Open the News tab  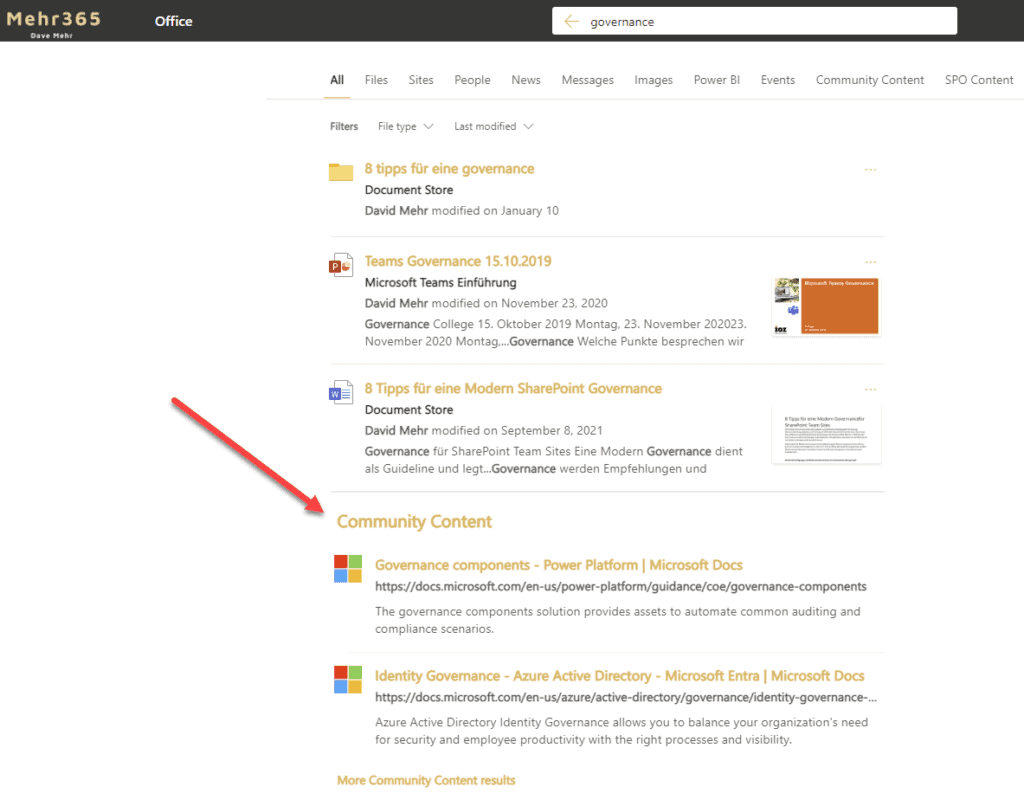click(526, 80)
